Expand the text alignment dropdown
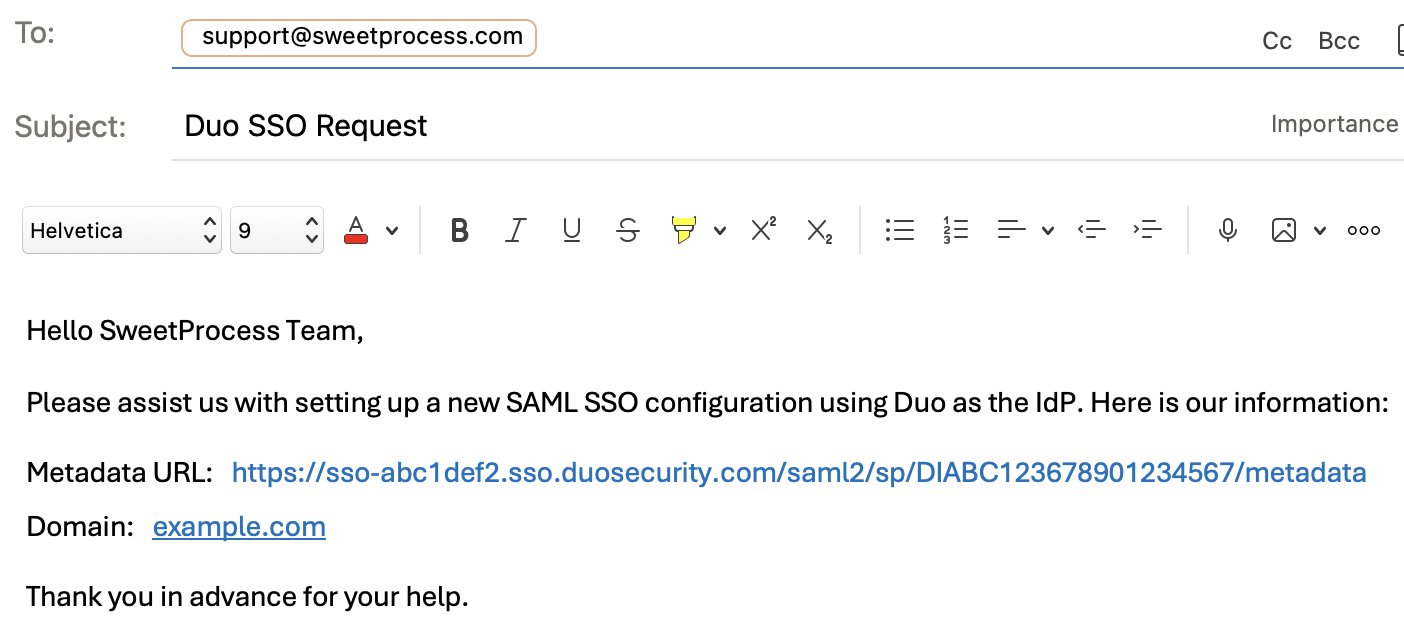The width and height of the screenshot is (1404, 634). [x=1046, y=230]
